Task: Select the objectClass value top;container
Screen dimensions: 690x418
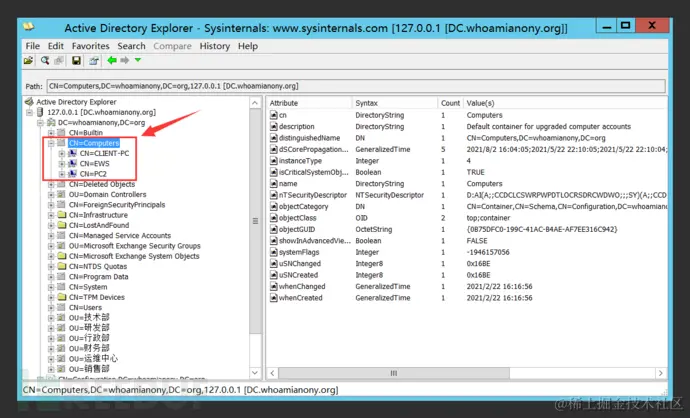Action: (488, 218)
